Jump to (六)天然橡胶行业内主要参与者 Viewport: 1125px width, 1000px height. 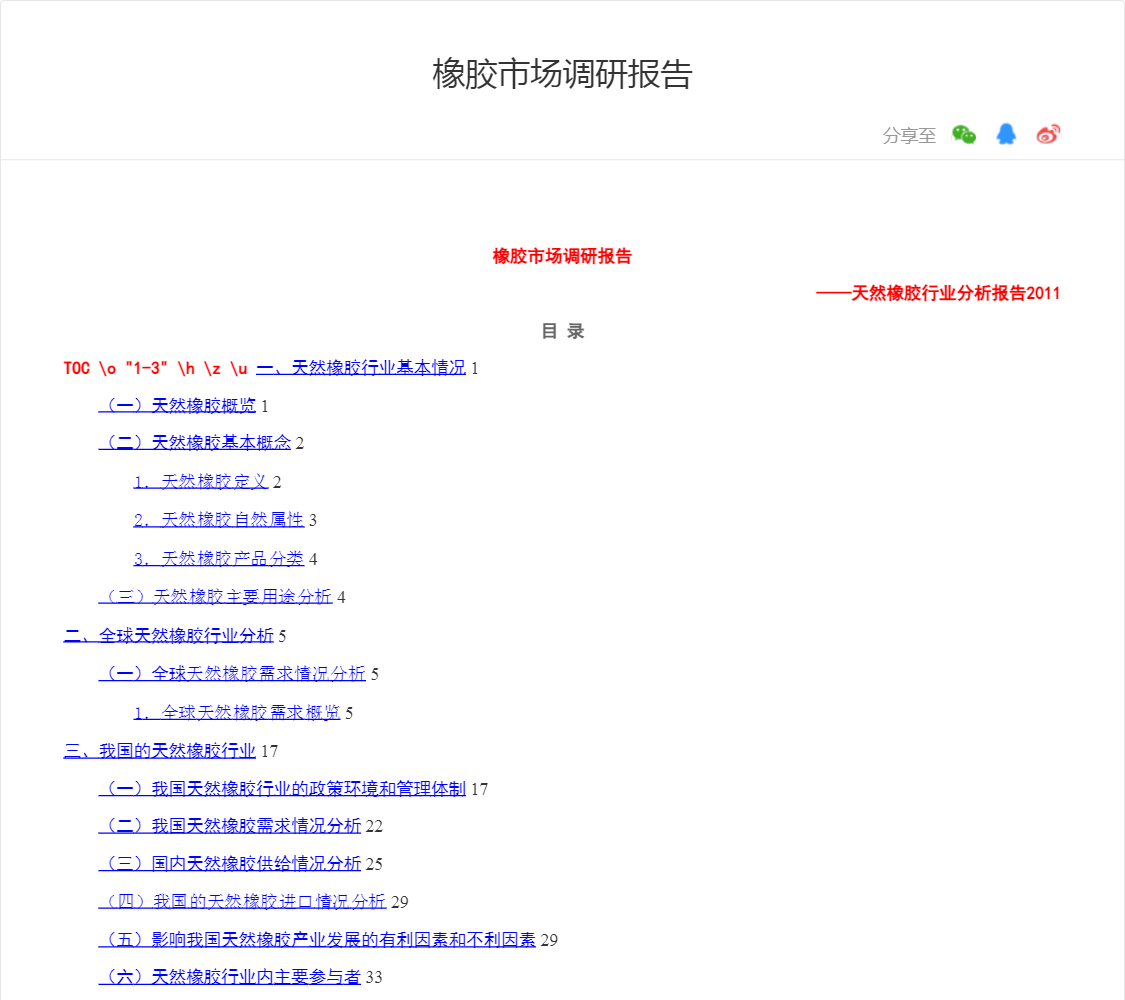[x=229, y=977]
